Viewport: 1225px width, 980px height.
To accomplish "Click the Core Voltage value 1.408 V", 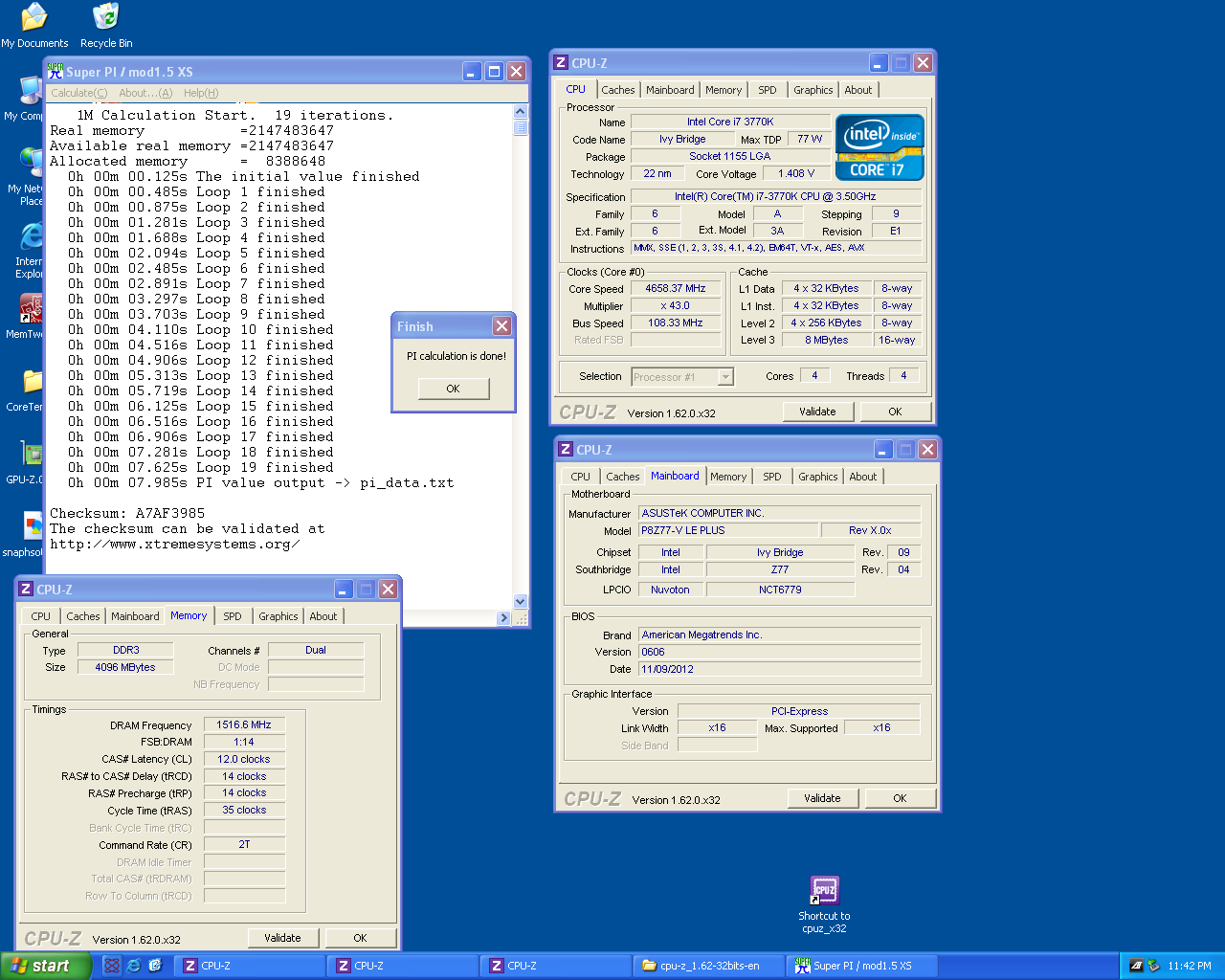I will [796, 173].
